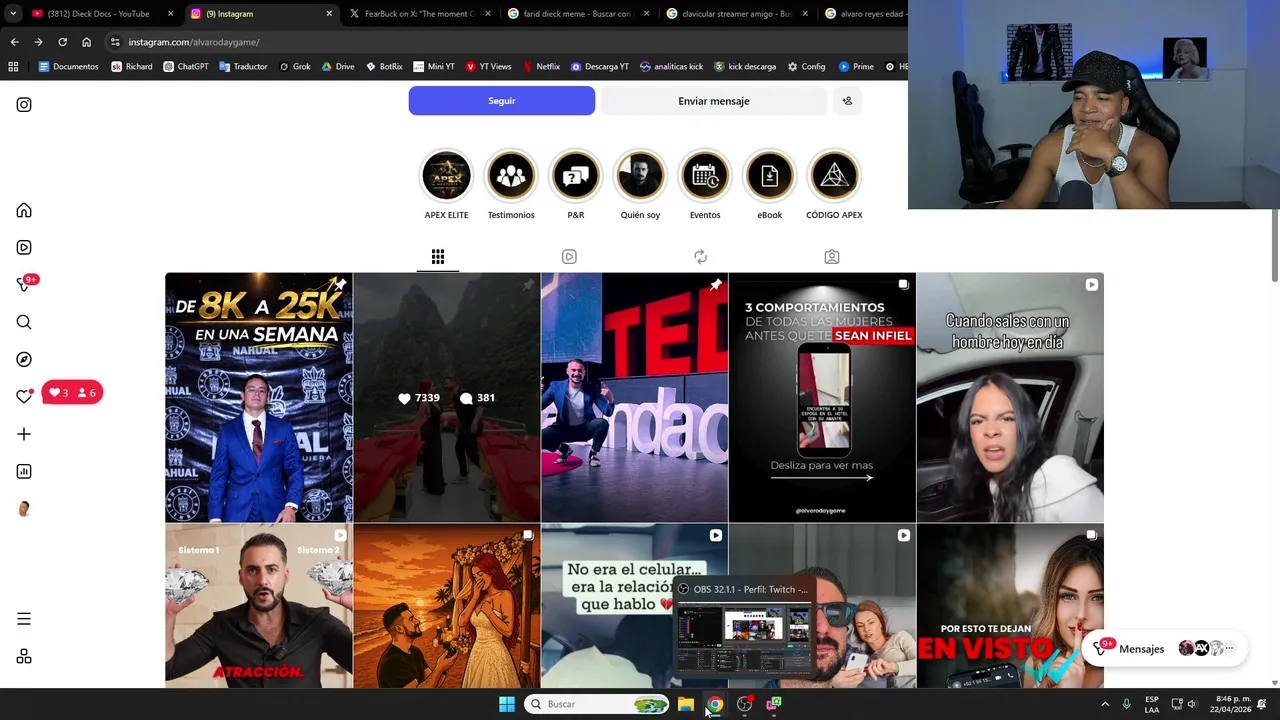Viewport: 1280px width, 720px height.
Task: Open the notifications heart icon
Action: [x=24, y=397]
